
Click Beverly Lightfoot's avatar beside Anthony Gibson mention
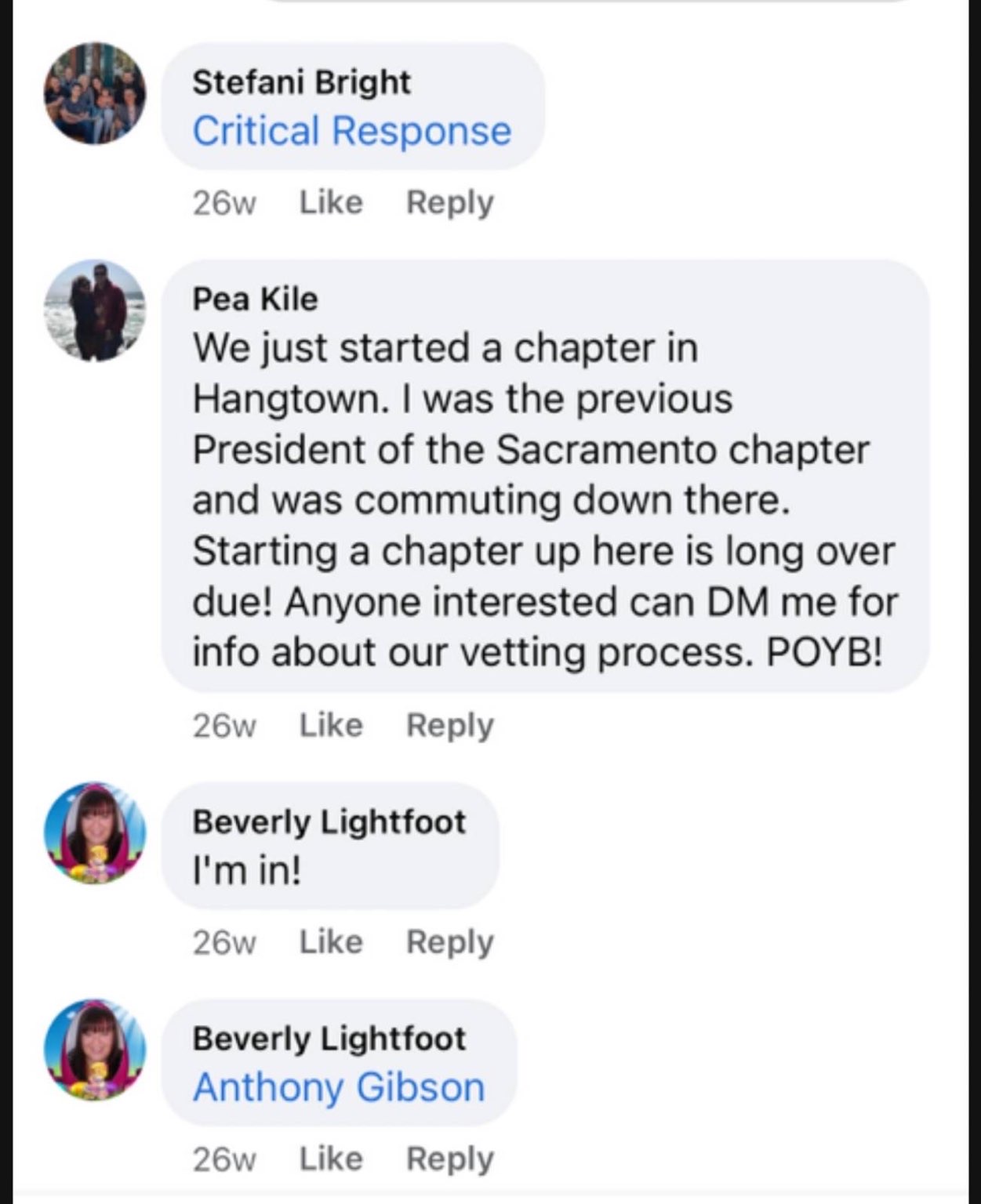(x=95, y=1050)
